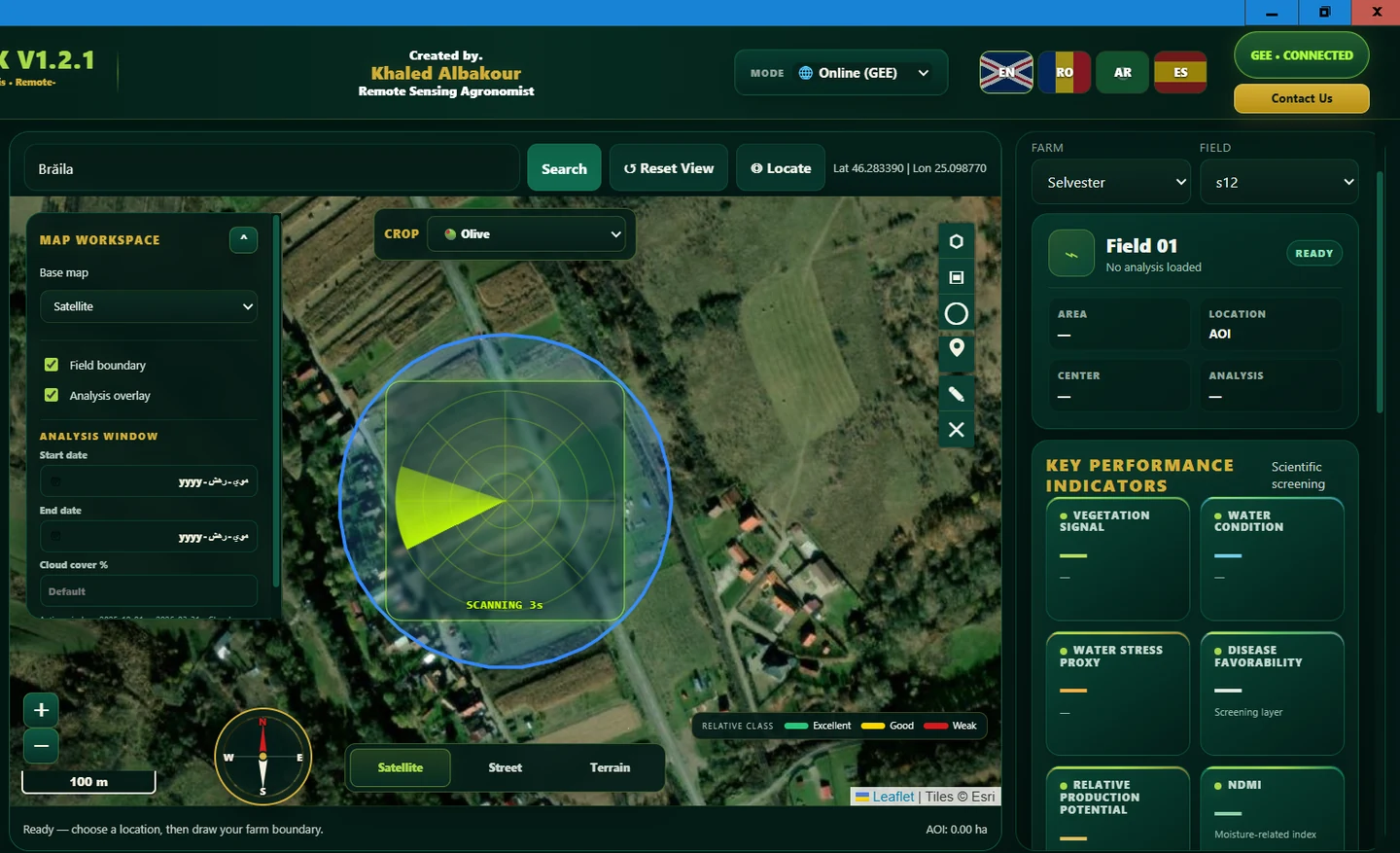
Task: Click the X clear-drawing map tool
Action: click(x=957, y=430)
